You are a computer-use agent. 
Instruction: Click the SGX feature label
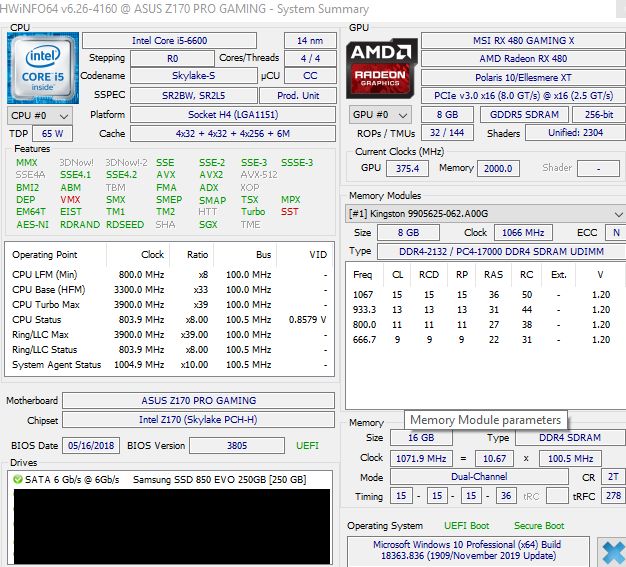208,225
